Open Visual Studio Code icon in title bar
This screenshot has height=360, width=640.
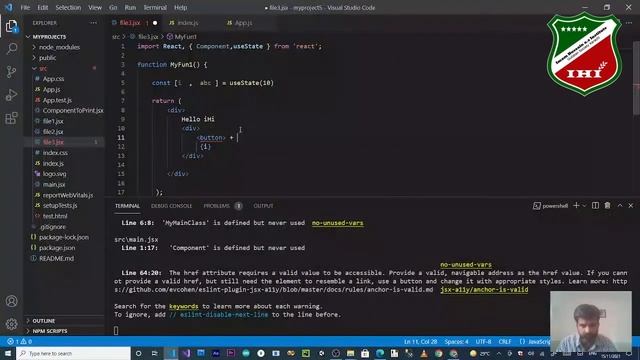(8, 7)
